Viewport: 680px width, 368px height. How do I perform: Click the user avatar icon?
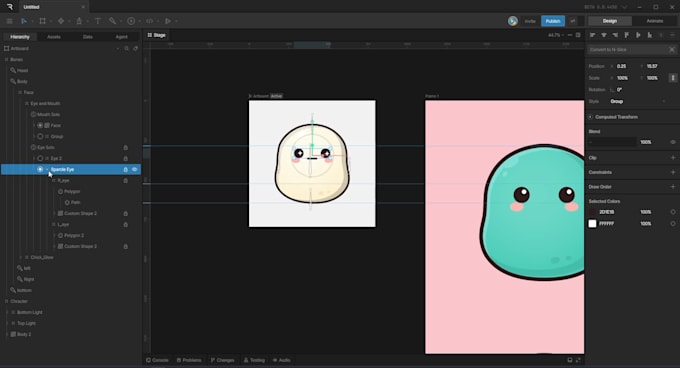coord(513,21)
